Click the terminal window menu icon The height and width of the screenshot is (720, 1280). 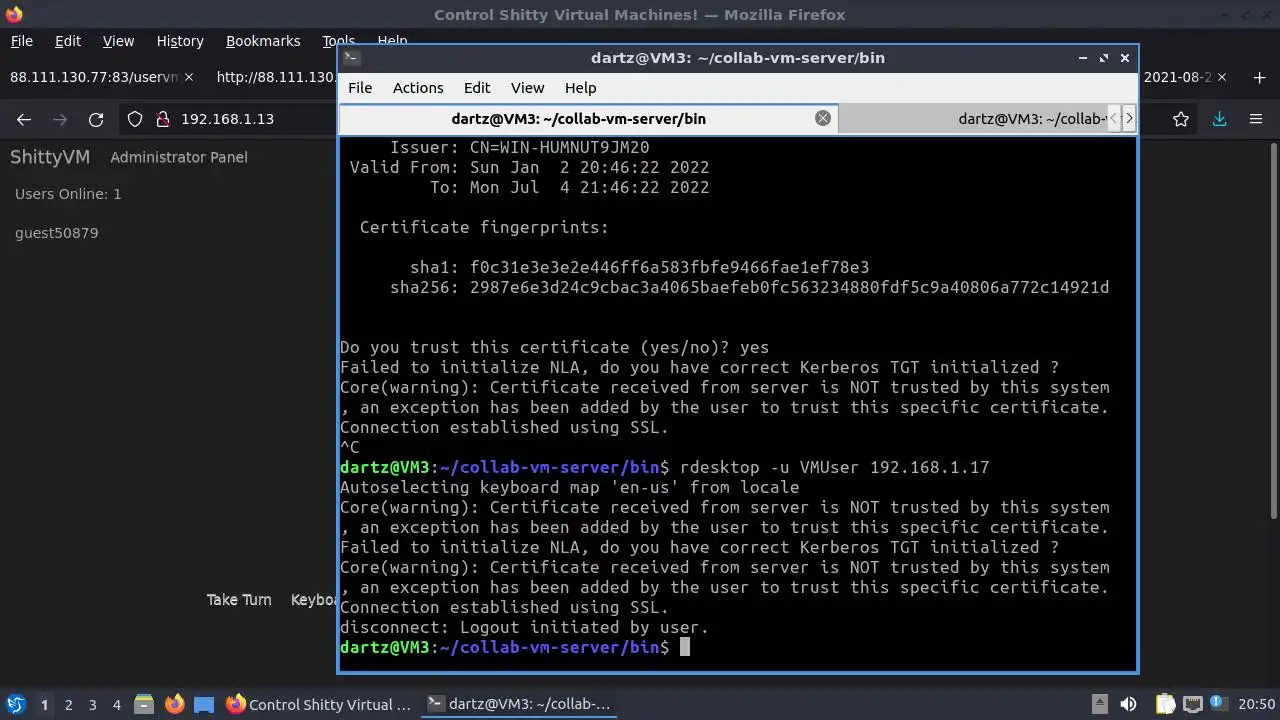(x=351, y=58)
